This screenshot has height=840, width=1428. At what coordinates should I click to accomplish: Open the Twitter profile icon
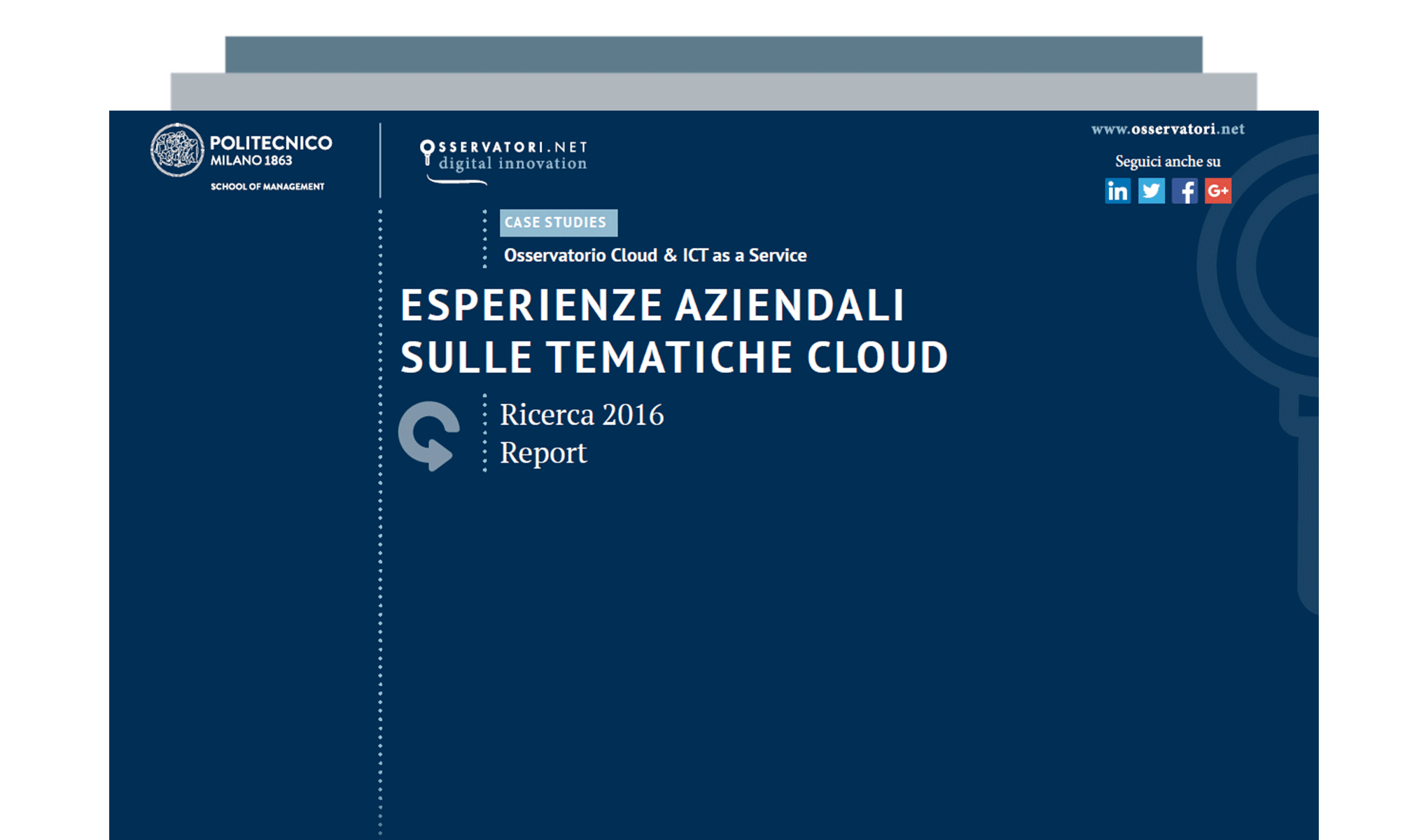tap(1151, 191)
